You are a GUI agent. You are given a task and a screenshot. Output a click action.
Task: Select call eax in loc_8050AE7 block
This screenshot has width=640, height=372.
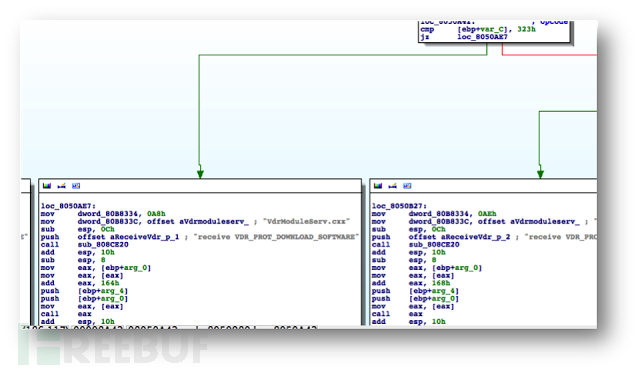click(x=67, y=314)
